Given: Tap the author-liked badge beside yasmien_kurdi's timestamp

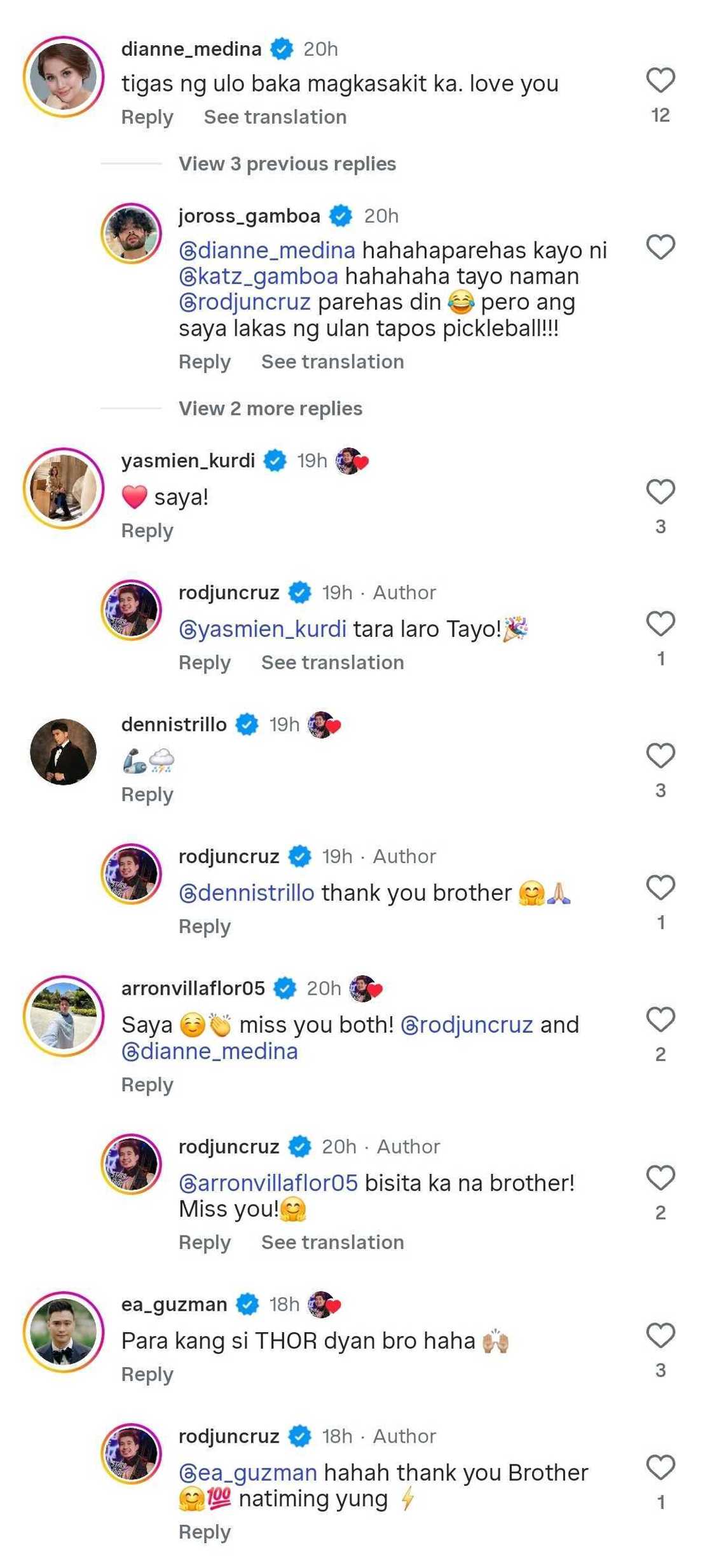Looking at the screenshot, I should coord(352,461).
